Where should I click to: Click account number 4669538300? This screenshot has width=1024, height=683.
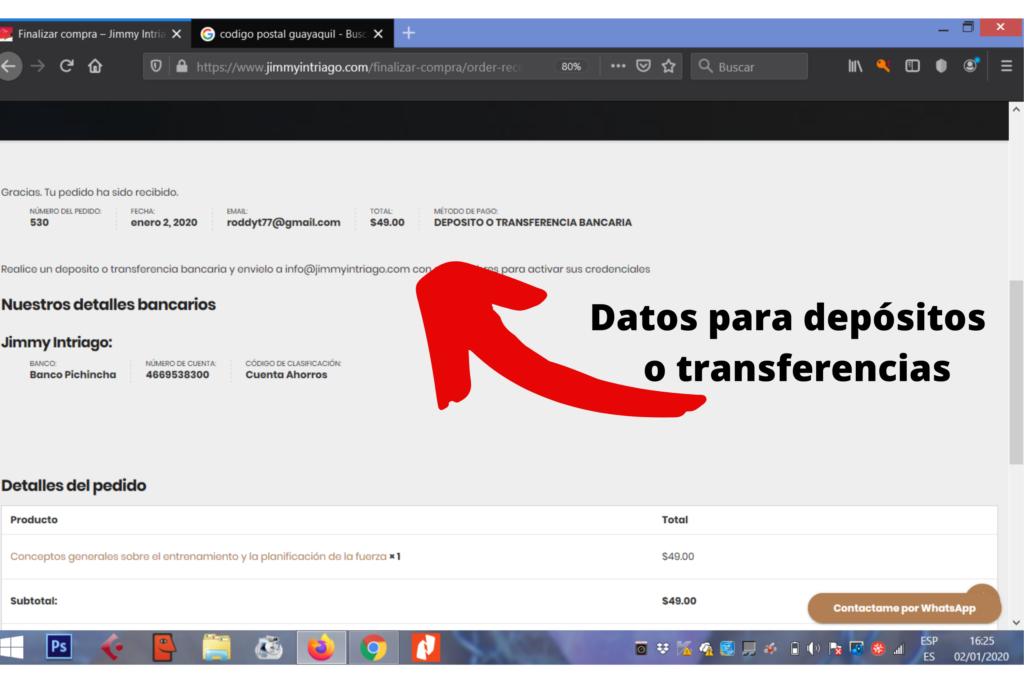[x=178, y=375]
